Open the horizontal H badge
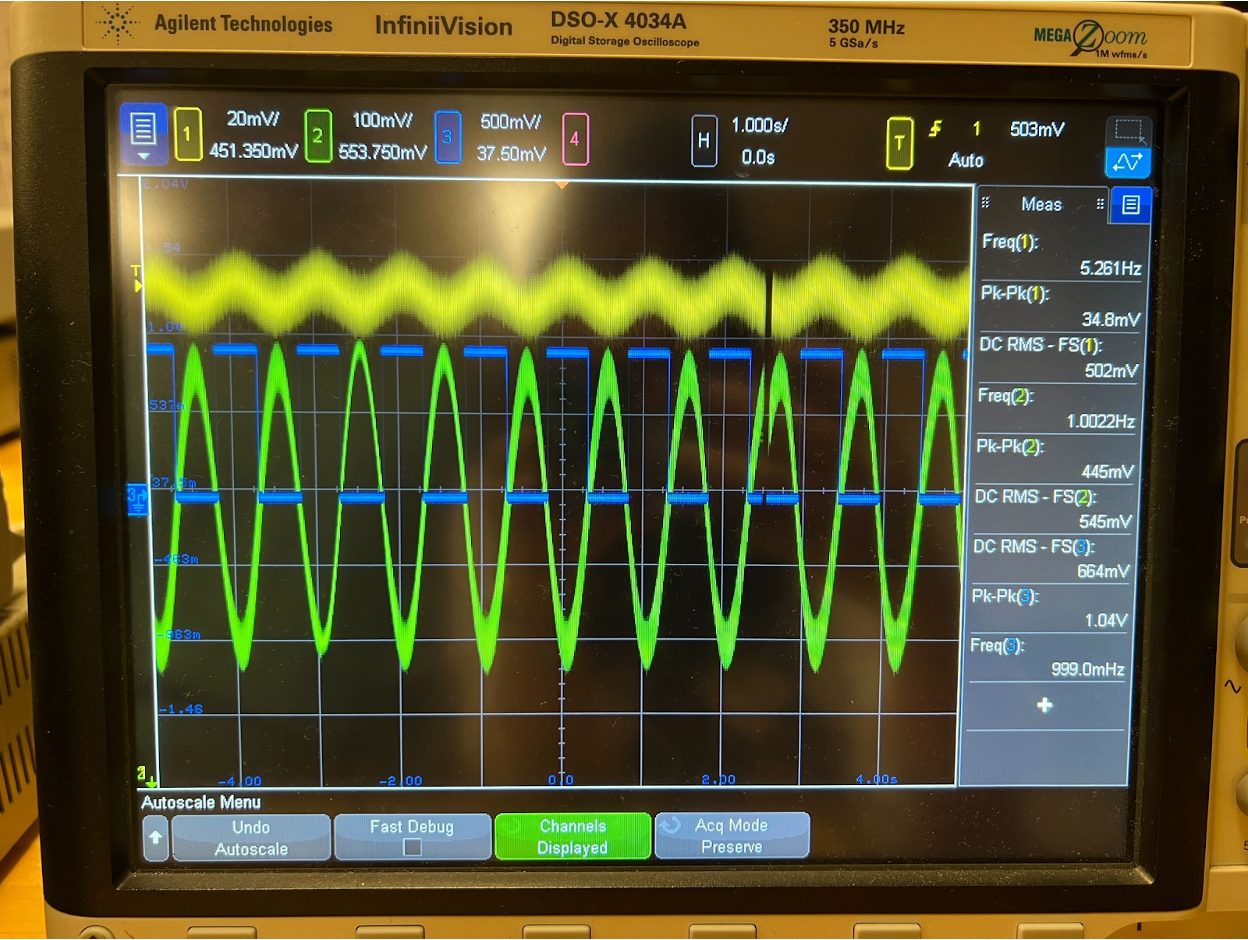The image size is (1248, 940). pyautogui.click(x=704, y=141)
